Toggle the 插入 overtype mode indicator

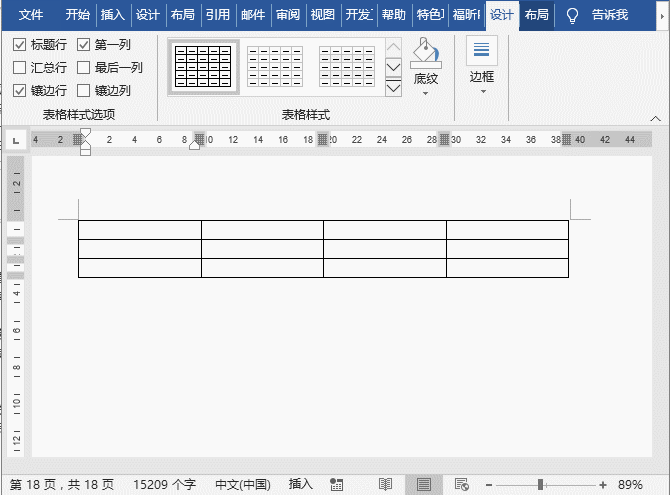click(x=301, y=484)
